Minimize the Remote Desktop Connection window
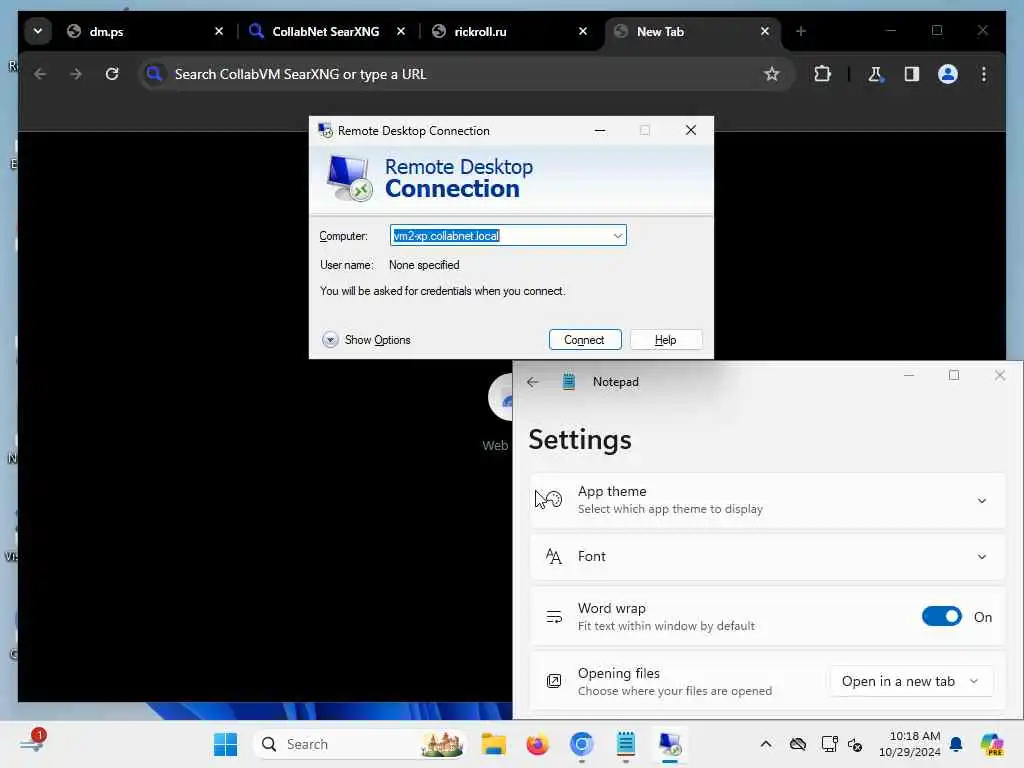 click(600, 131)
